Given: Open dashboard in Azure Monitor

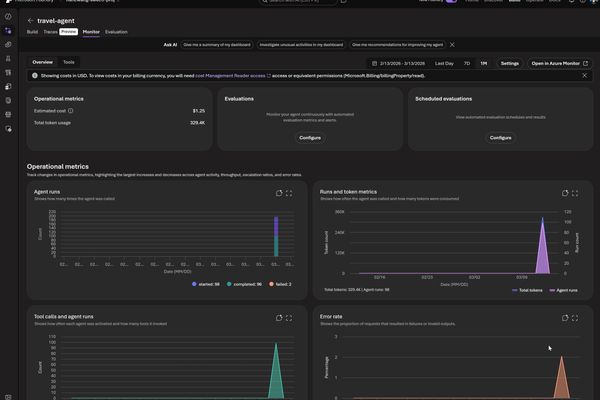Looking at the screenshot, I should tap(559, 64).
